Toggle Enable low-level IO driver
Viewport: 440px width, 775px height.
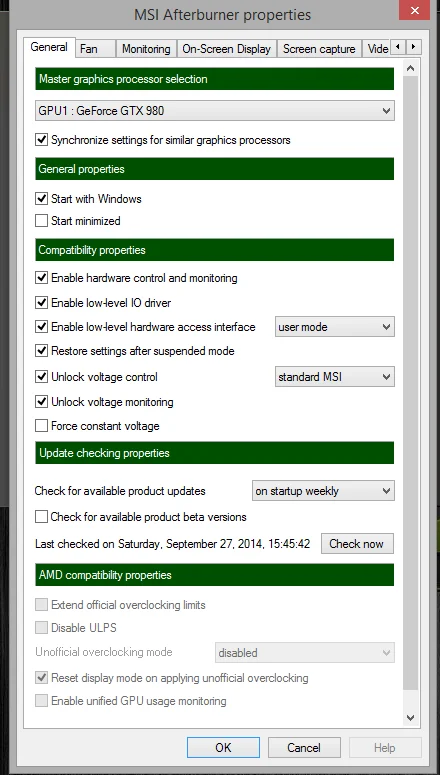click(x=42, y=302)
